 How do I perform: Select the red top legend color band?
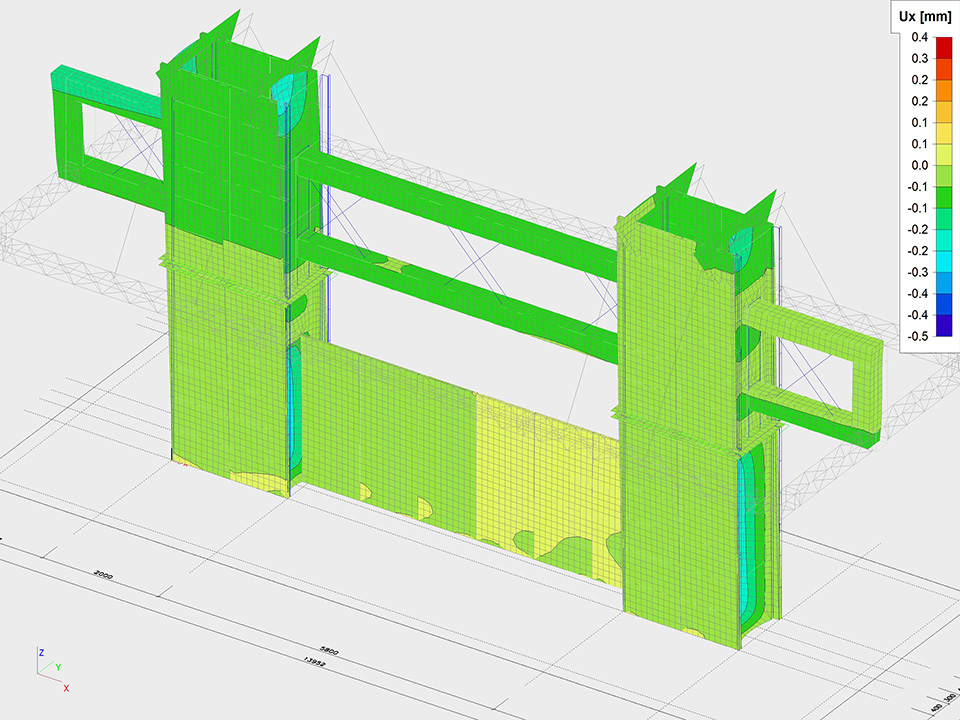pyautogui.click(x=943, y=43)
